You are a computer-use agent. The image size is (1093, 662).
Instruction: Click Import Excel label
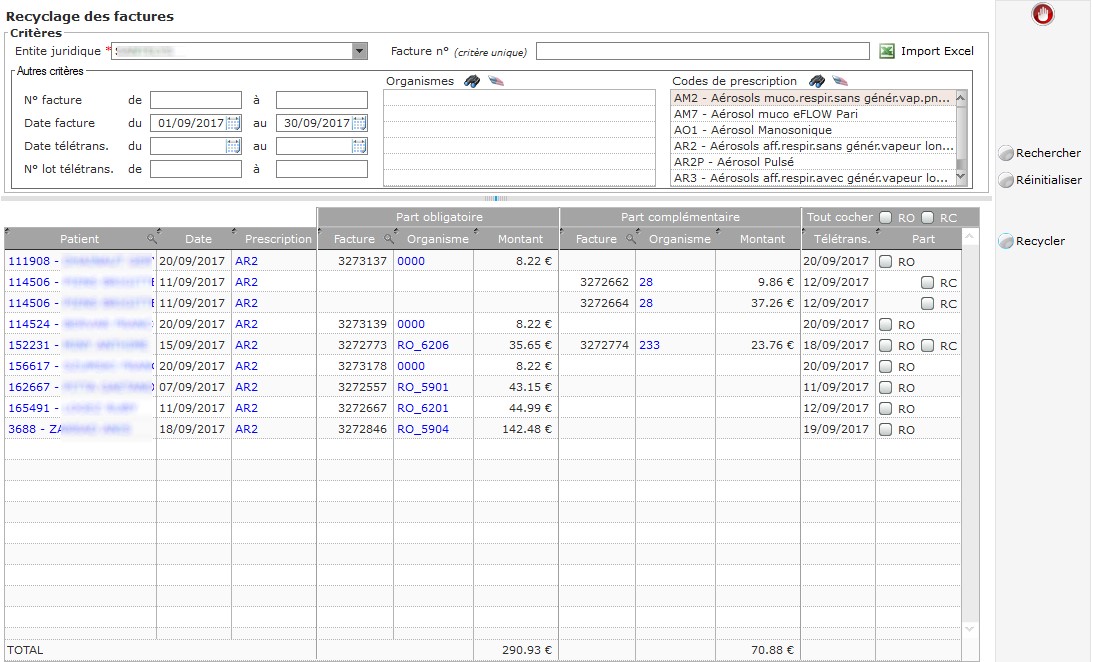click(x=937, y=51)
